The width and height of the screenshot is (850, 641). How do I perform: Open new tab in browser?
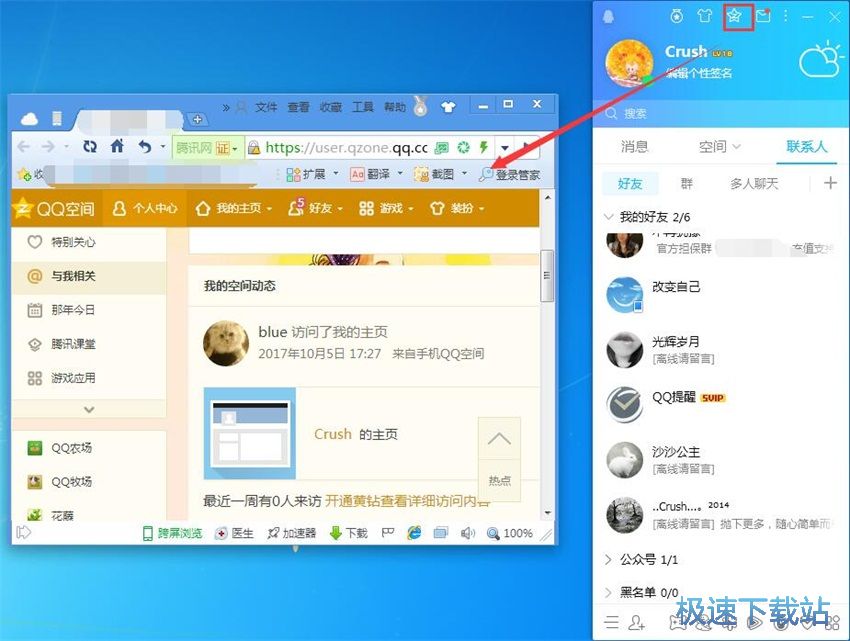[197, 119]
